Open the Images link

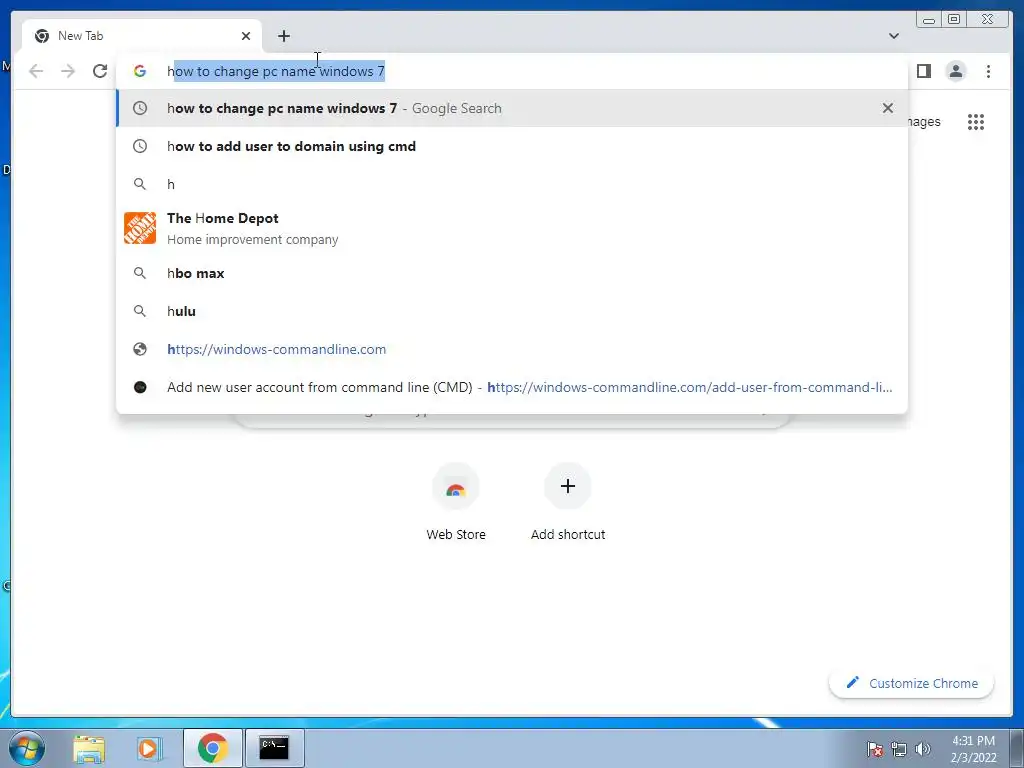924,121
